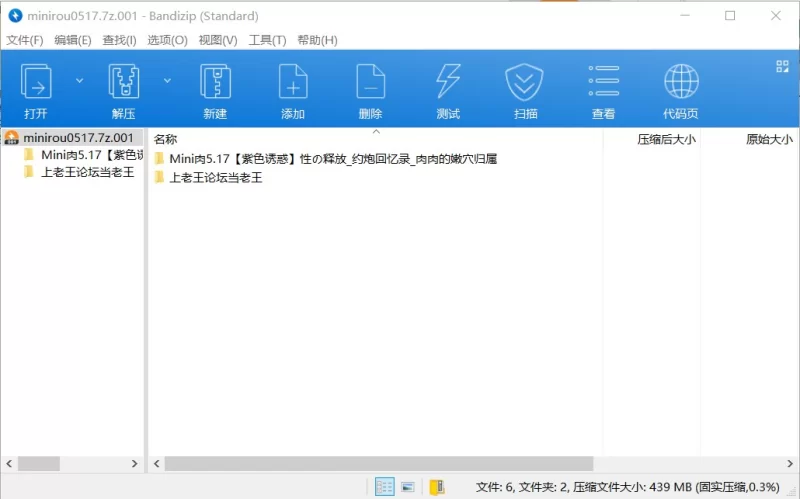Click right arrow of file list scrollbar

(x=790, y=463)
